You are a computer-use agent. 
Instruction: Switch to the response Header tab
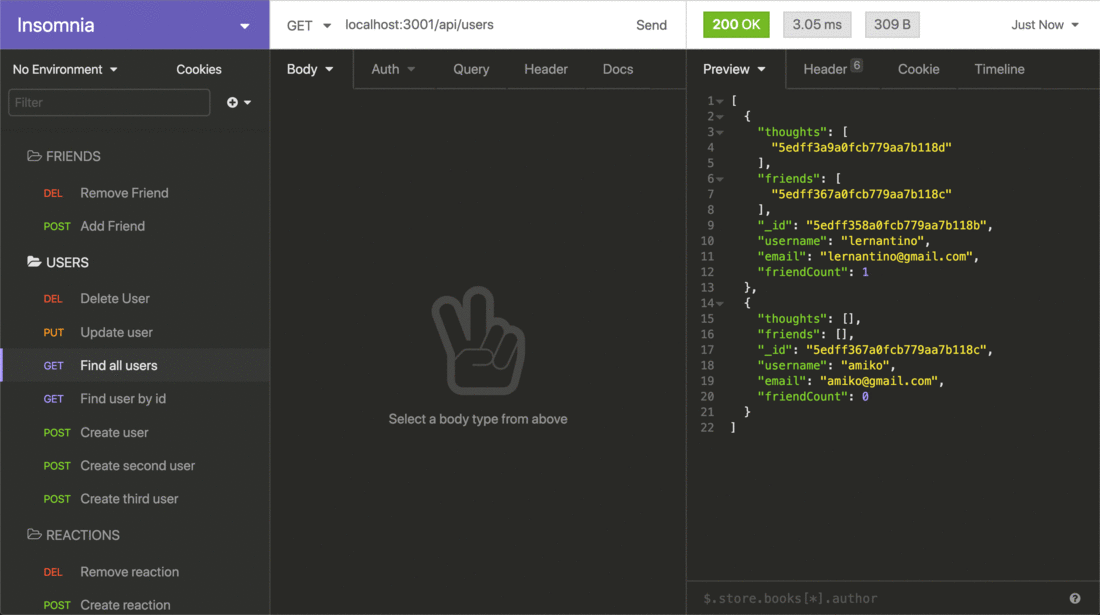click(x=832, y=69)
